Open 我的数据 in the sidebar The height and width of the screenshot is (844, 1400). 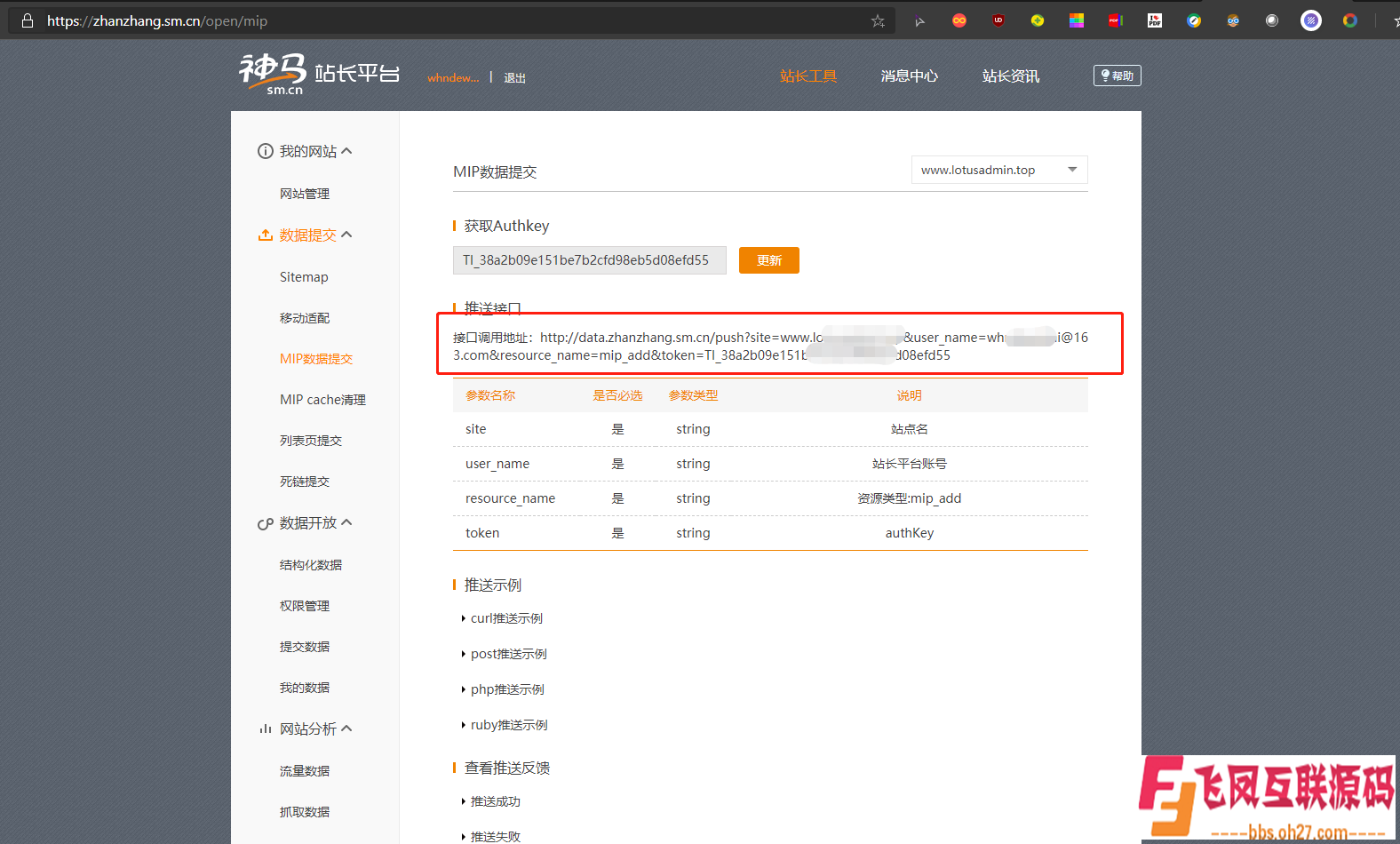[305, 688]
